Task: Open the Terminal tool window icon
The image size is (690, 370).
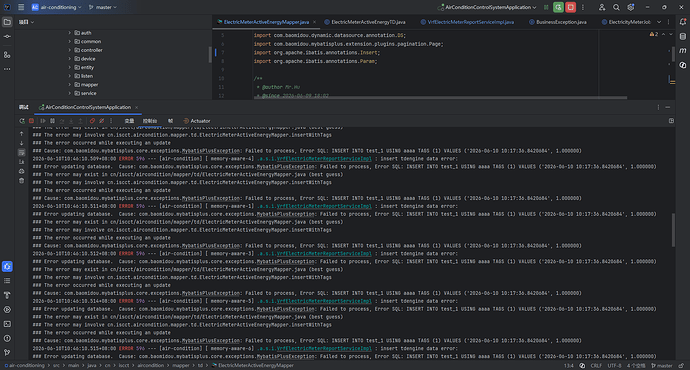Action: [7, 324]
